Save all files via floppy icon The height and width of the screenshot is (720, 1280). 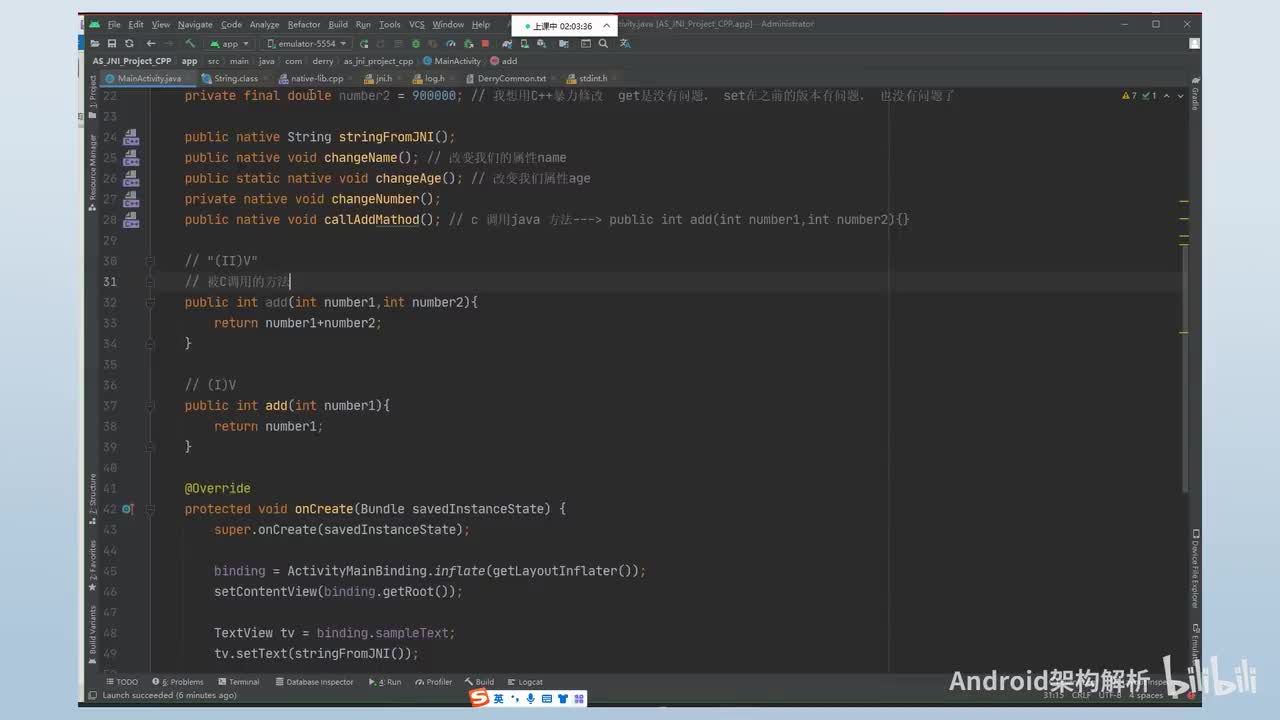tap(112, 44)
